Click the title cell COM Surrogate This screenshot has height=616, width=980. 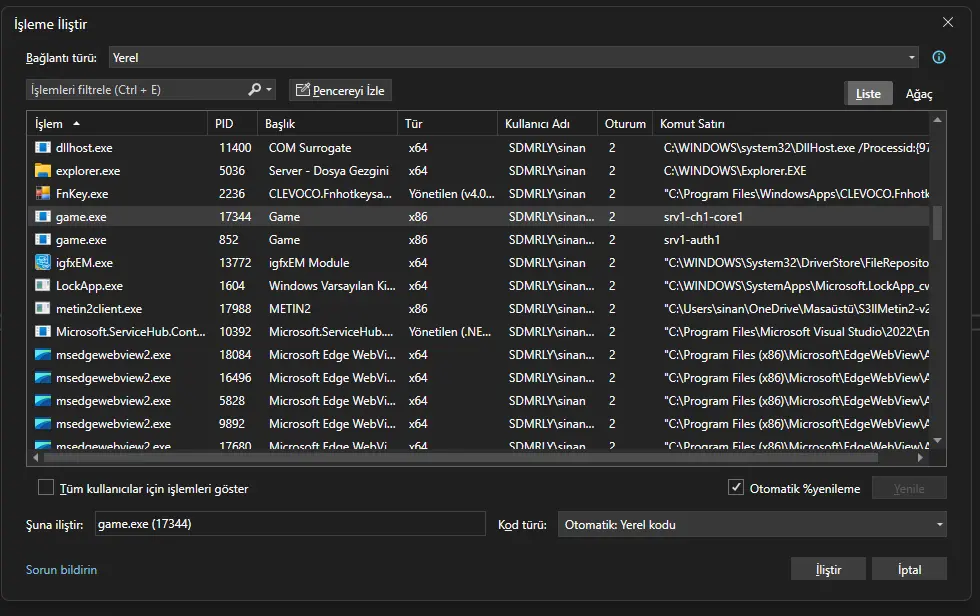310,147
